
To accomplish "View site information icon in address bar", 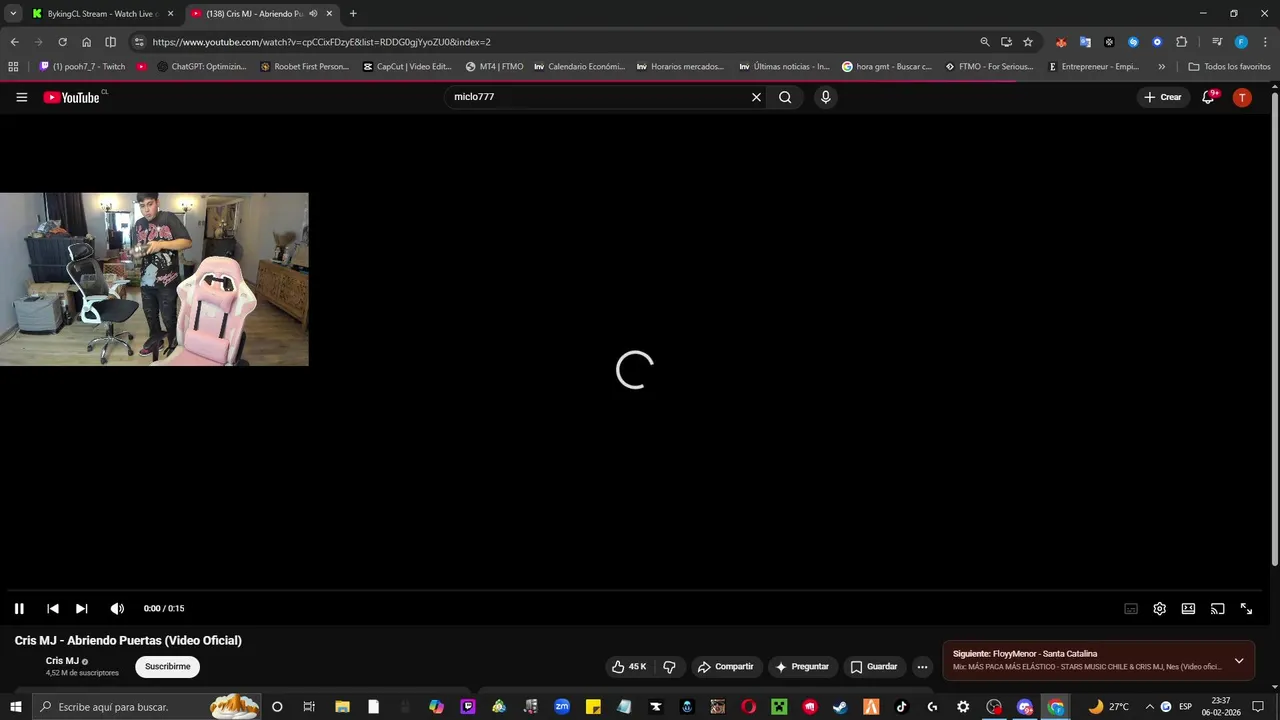I will click(139, 42).
